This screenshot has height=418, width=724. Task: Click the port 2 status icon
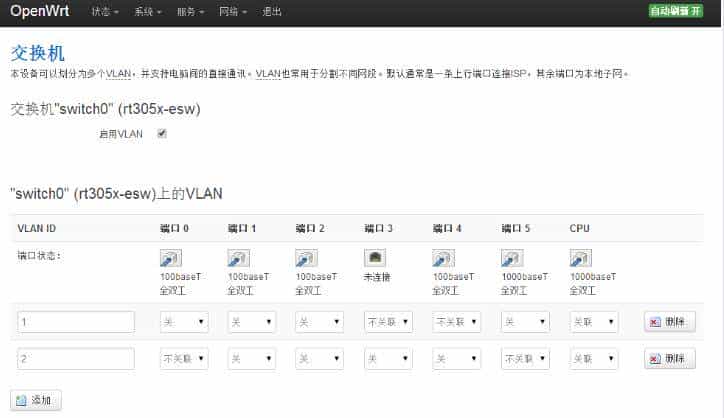point(307,258)
